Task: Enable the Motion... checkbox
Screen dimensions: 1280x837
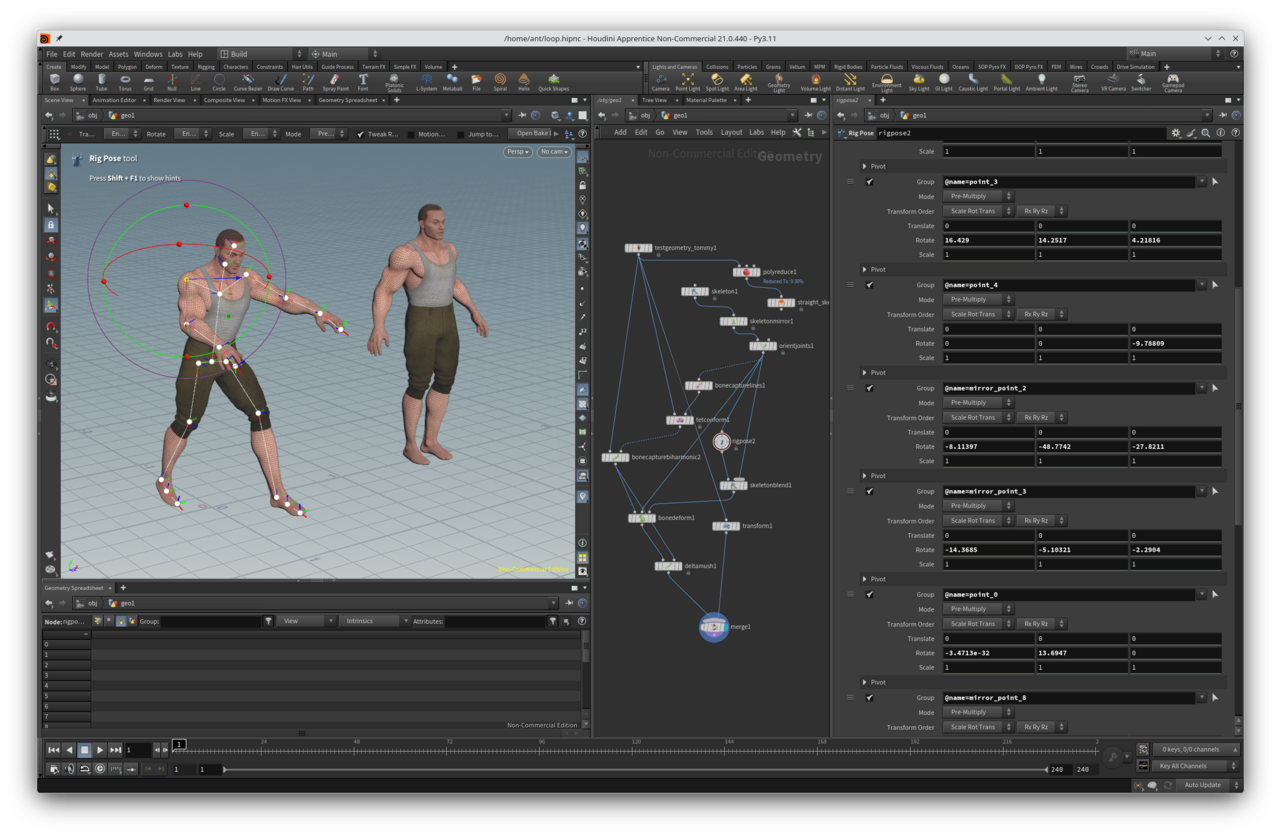Action: [411, 134]
